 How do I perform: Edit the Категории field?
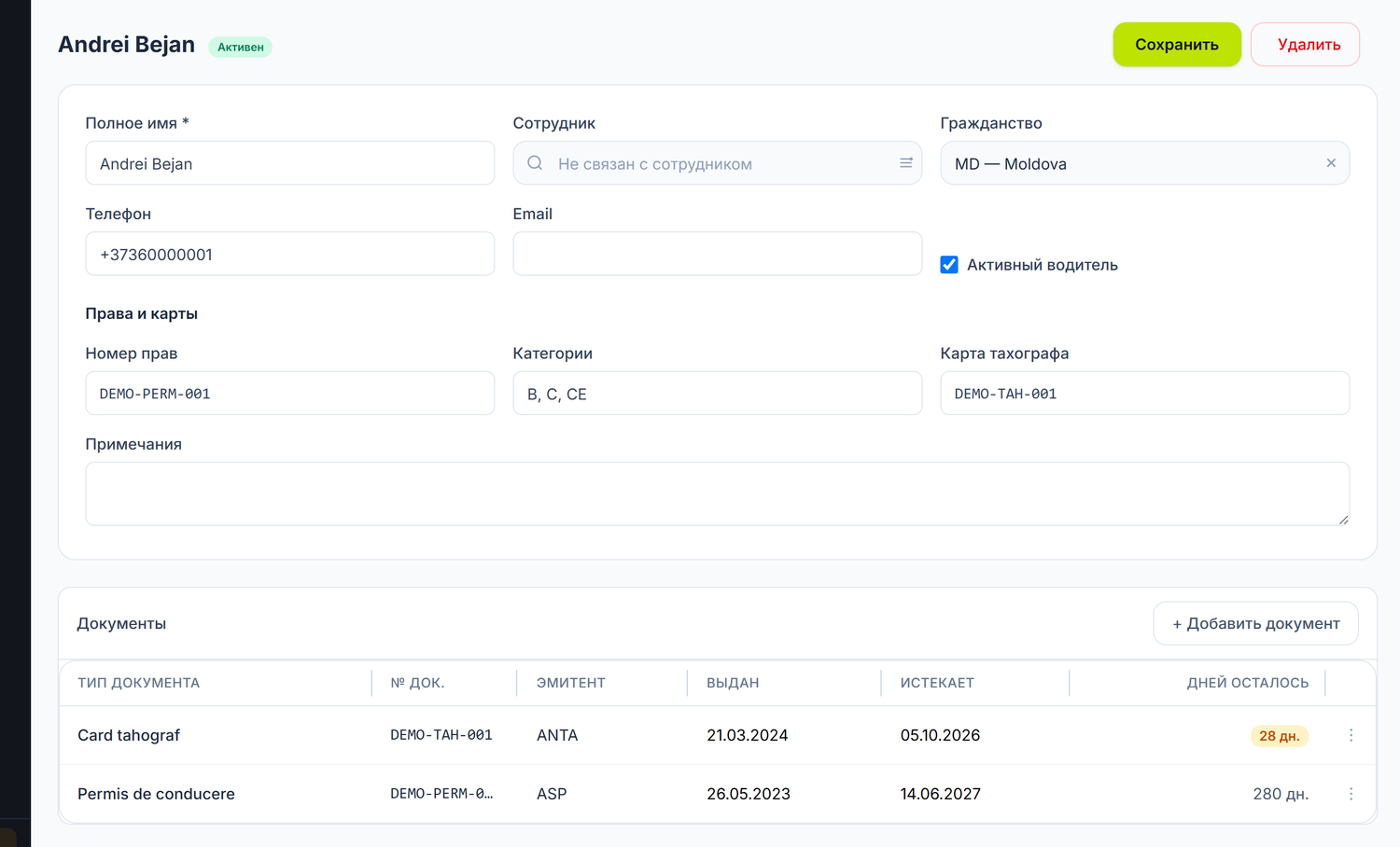(717, 394)
